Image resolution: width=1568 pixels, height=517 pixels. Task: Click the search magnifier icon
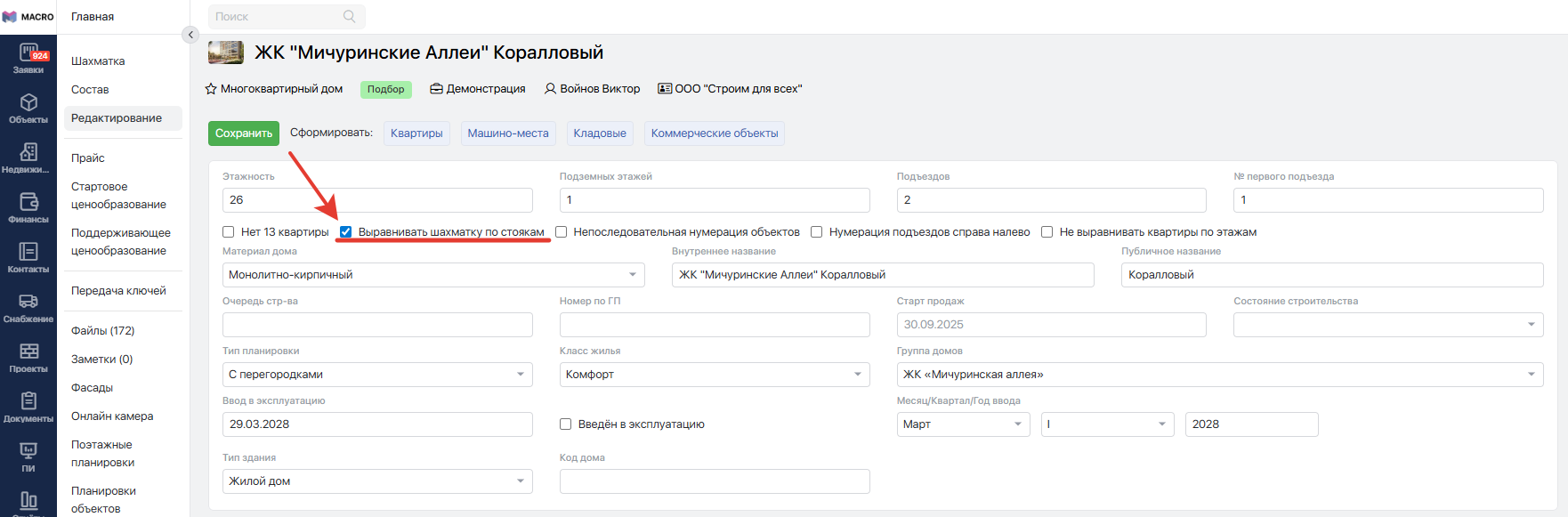coord(349,16)
